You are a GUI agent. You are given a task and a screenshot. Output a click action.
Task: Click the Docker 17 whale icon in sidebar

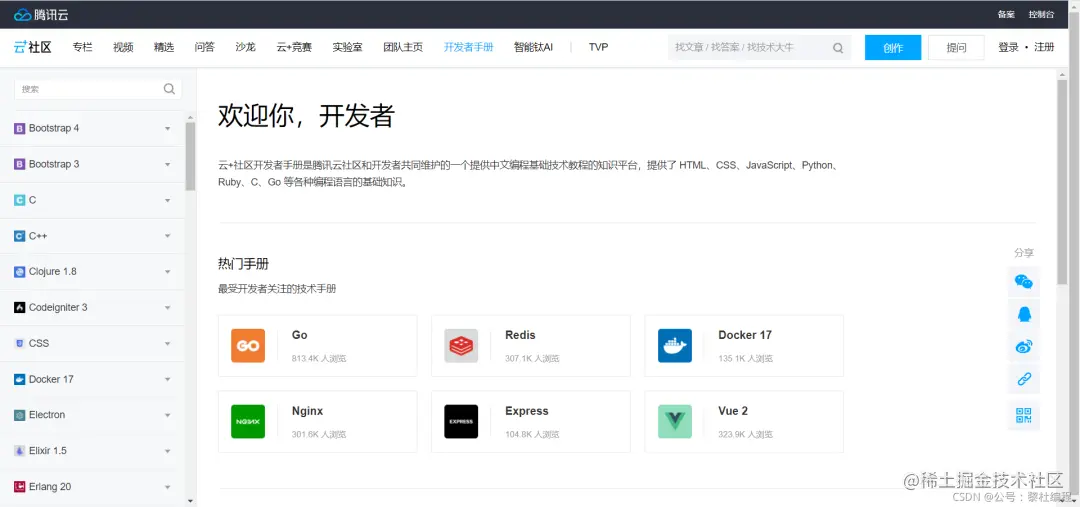point(19,380)
